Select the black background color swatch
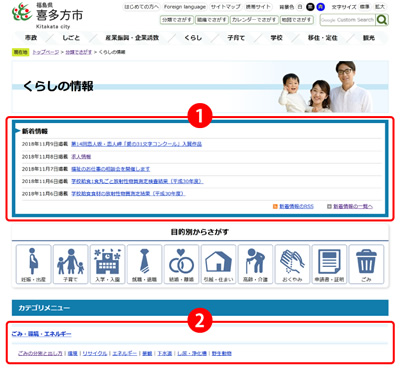This screenshot has height=370, width=400. pos(310,7)
